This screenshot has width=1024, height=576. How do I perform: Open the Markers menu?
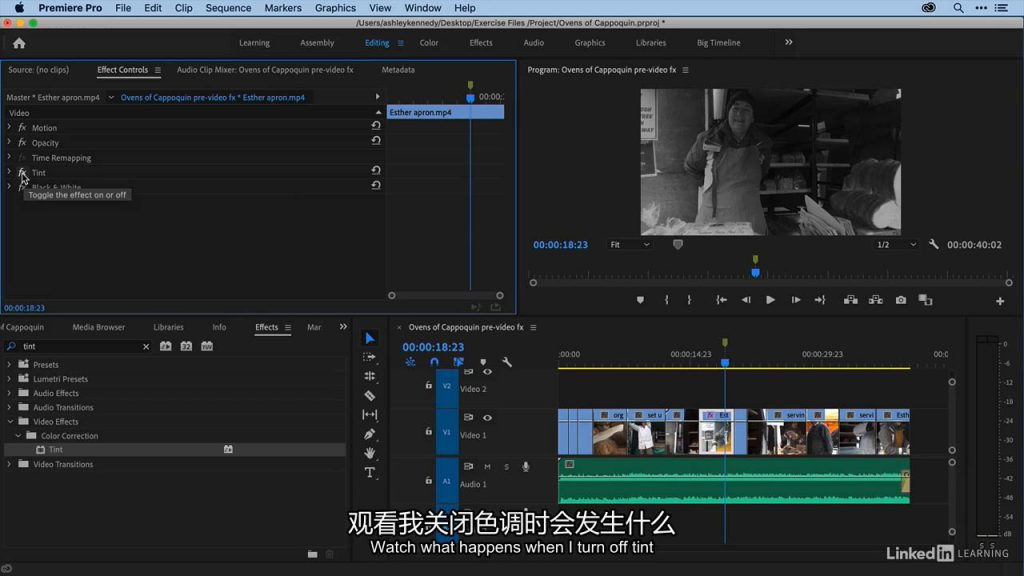(x=283, y=8)
